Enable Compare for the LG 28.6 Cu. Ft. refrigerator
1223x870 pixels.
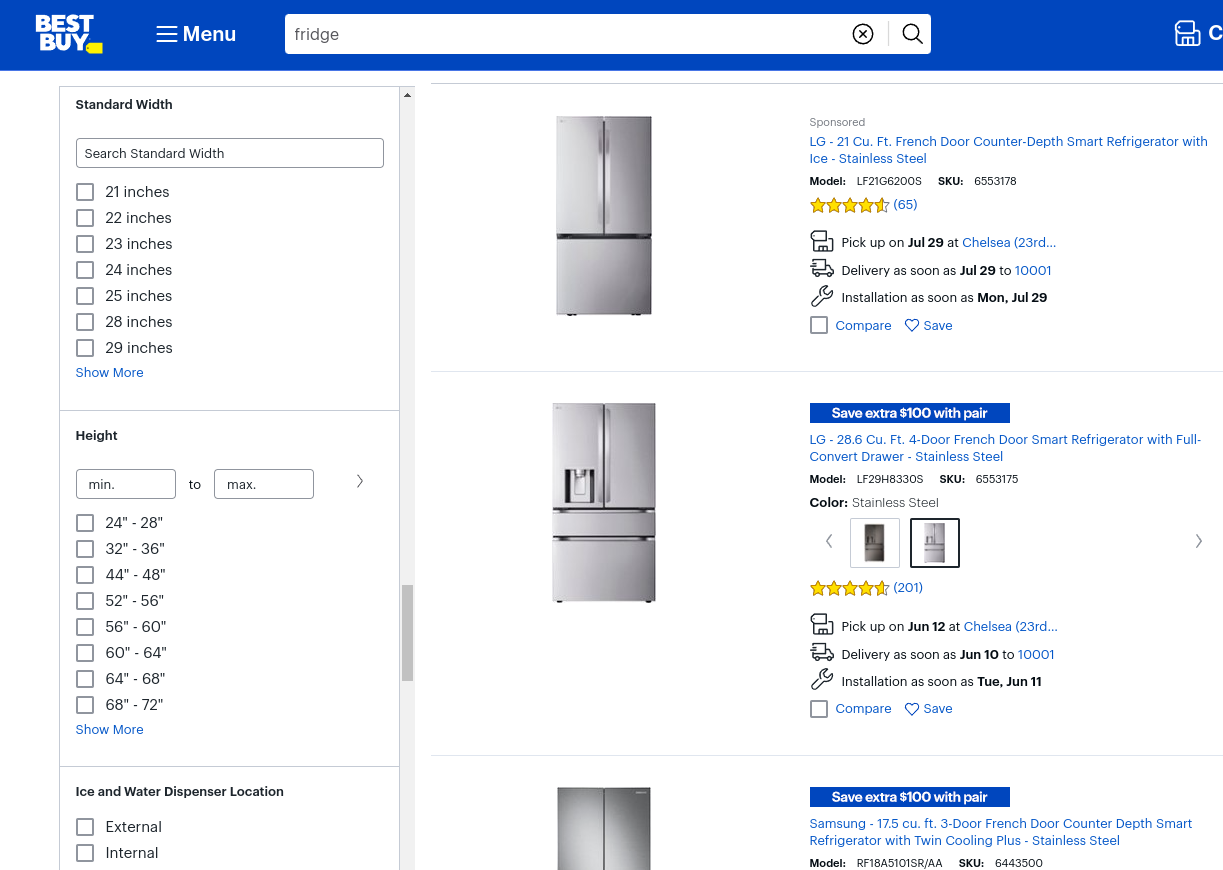(819, 709)
